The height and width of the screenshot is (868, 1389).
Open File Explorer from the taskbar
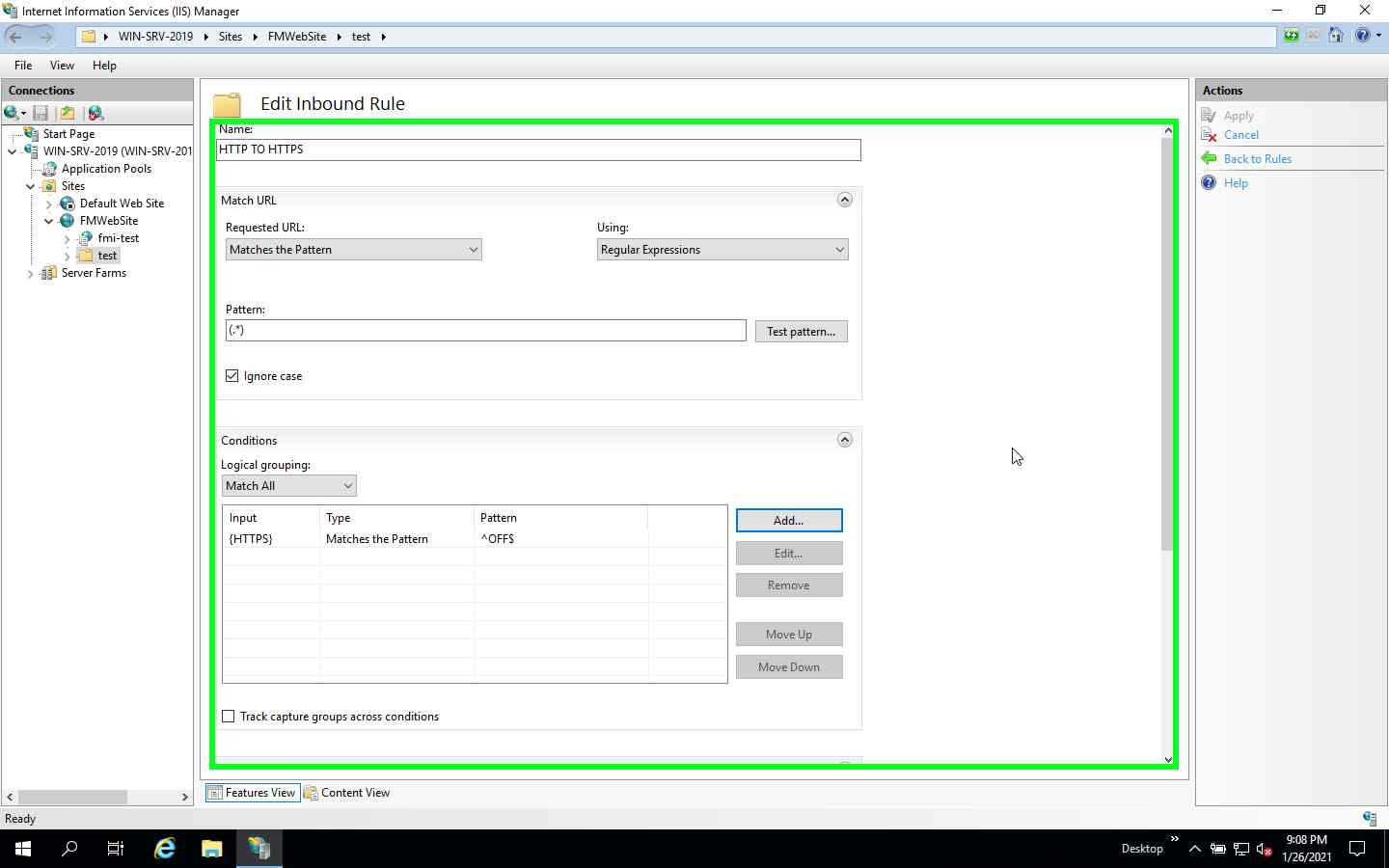211,849
